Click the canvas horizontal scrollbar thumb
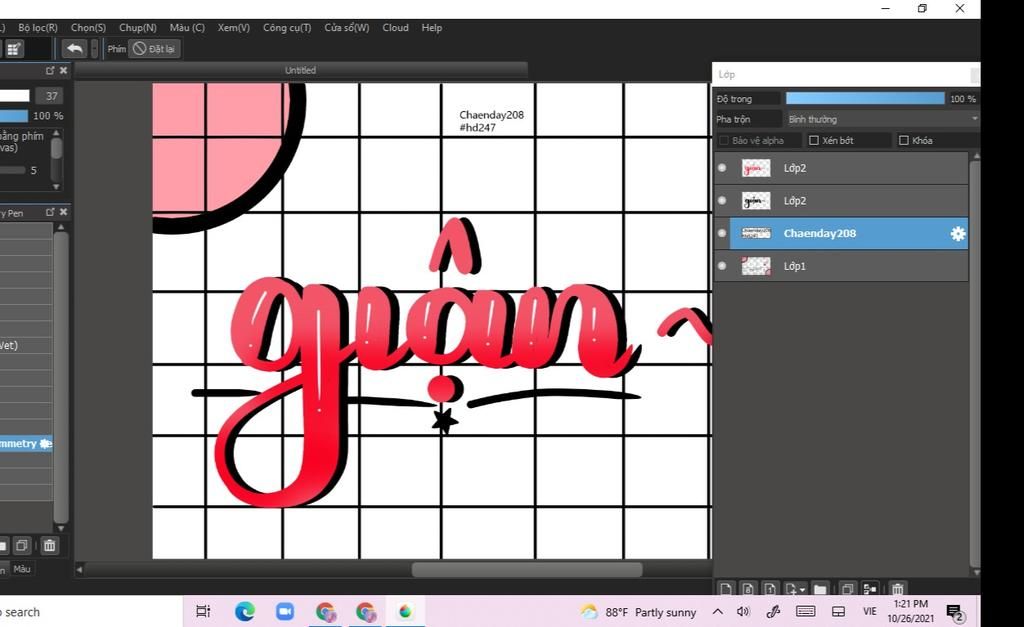 [526, 570]
